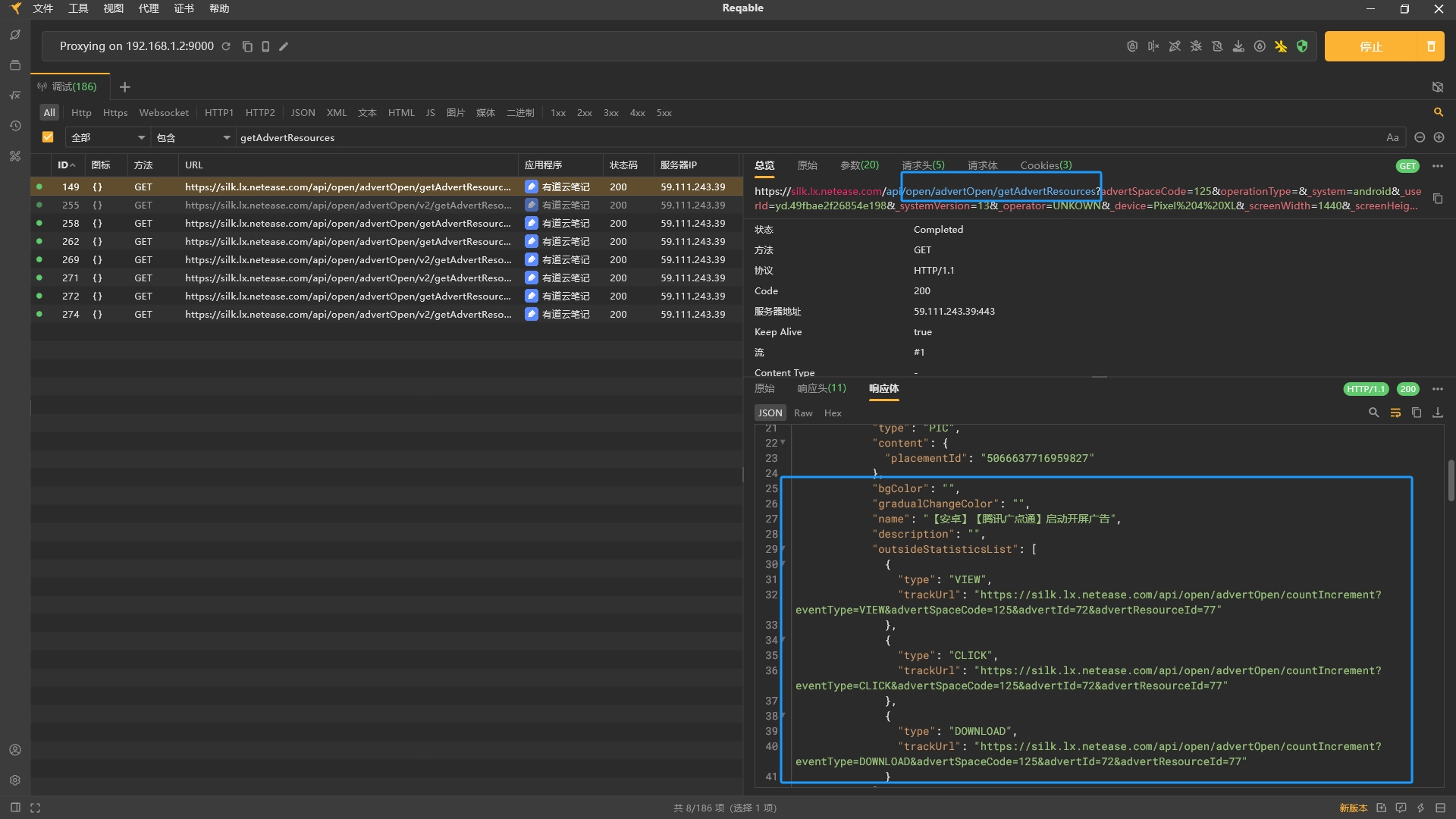
Task: Open the 全部 field dropdown
Action: 108,137
